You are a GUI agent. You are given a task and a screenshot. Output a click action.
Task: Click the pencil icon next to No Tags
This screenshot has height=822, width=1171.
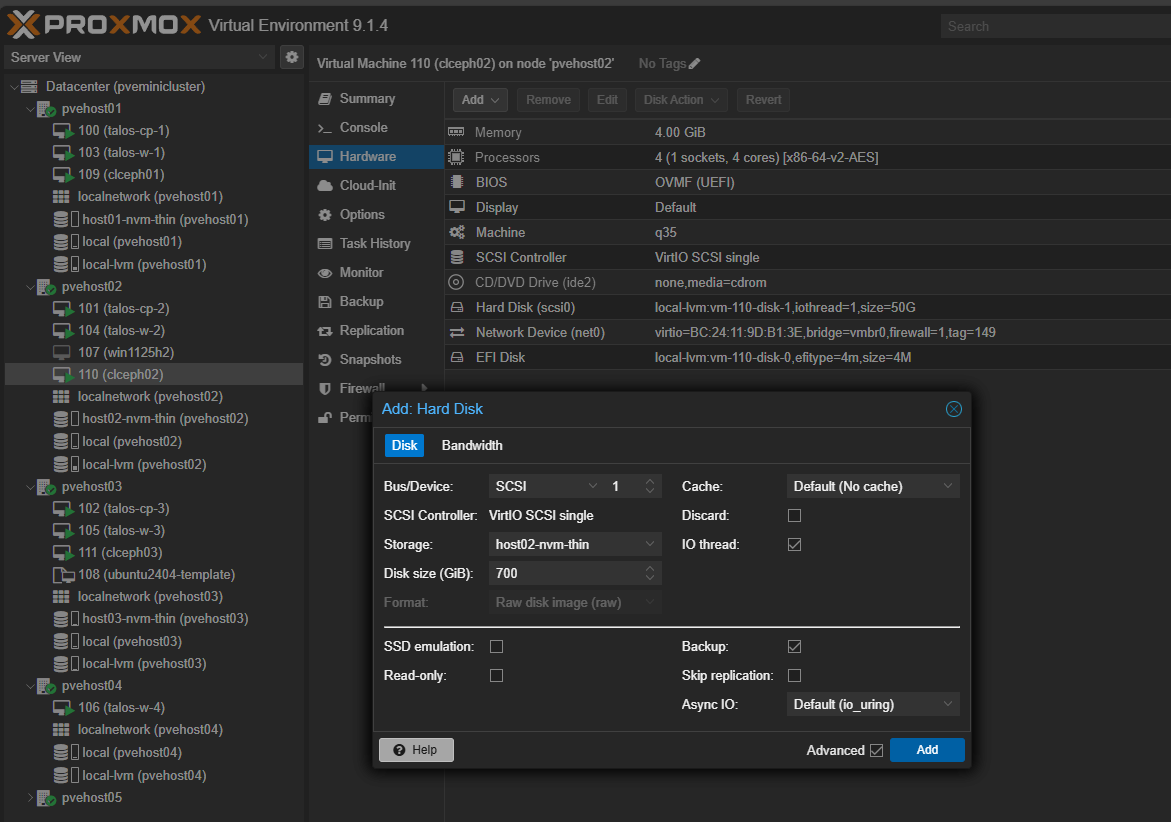point(695,64)
